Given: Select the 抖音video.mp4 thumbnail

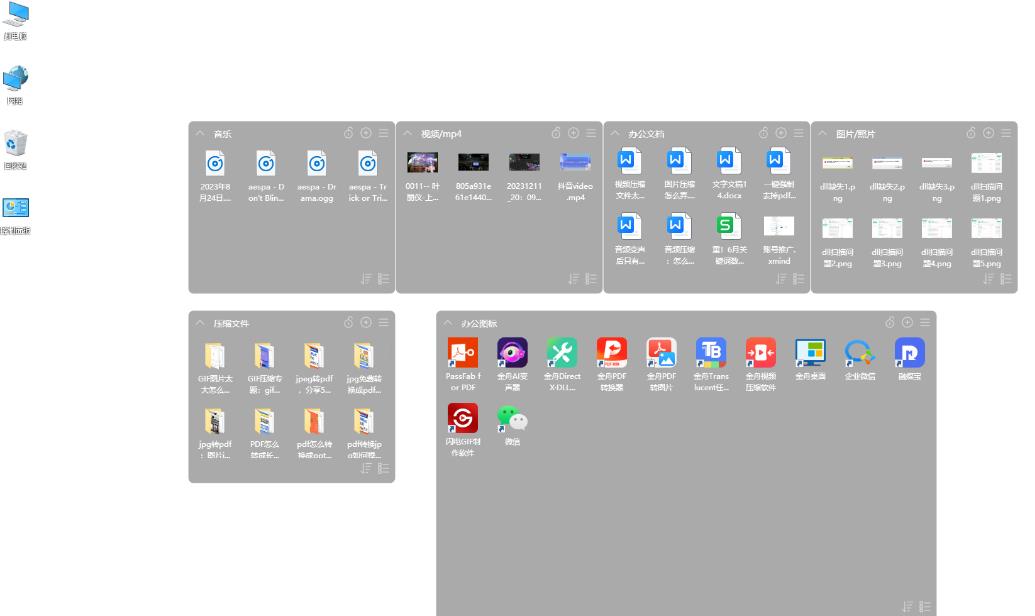Looking at the screenshot, I should pos(575,162).
